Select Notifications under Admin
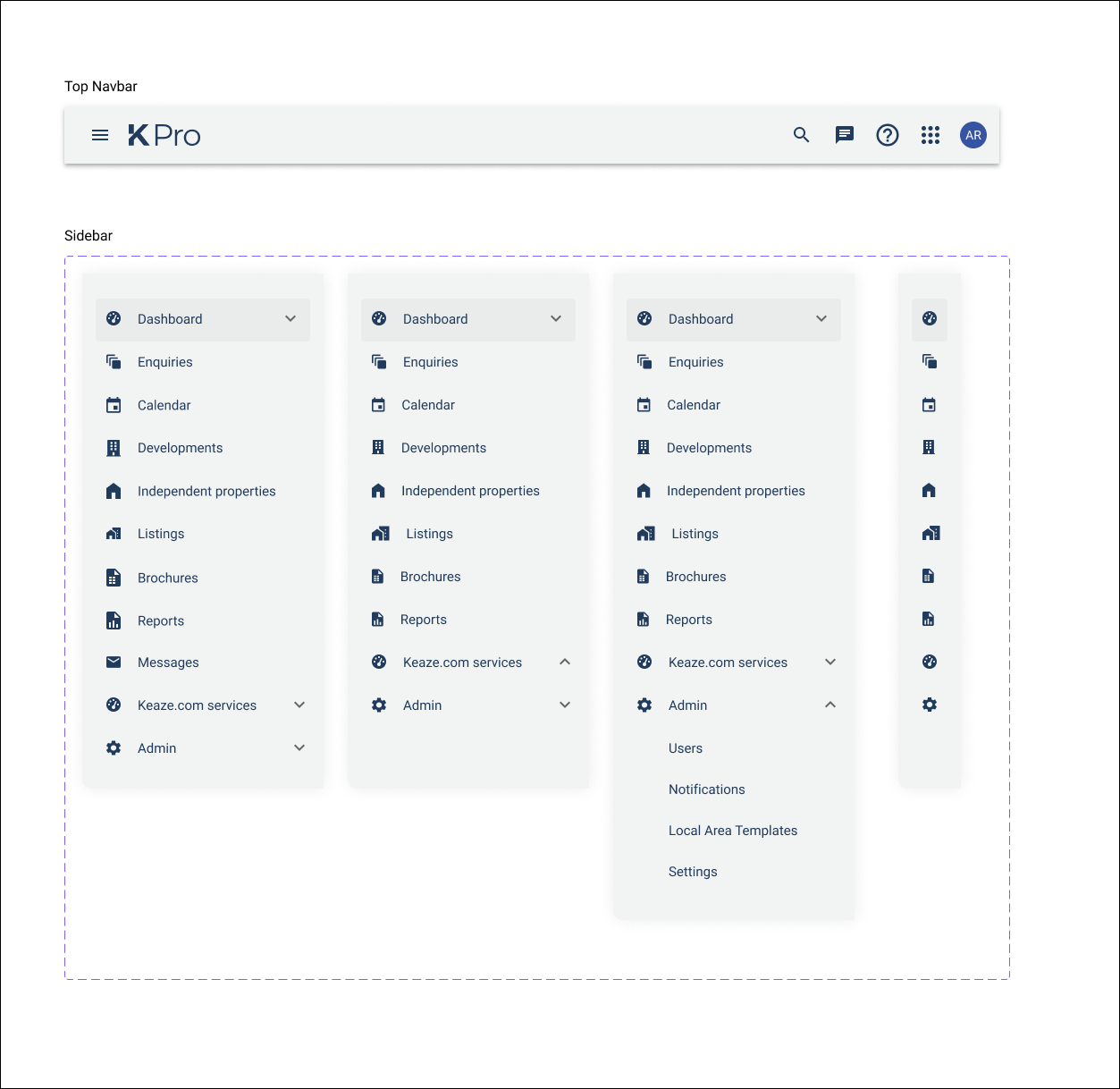Screen dimensions: 1120x1089 coord(706,789)
